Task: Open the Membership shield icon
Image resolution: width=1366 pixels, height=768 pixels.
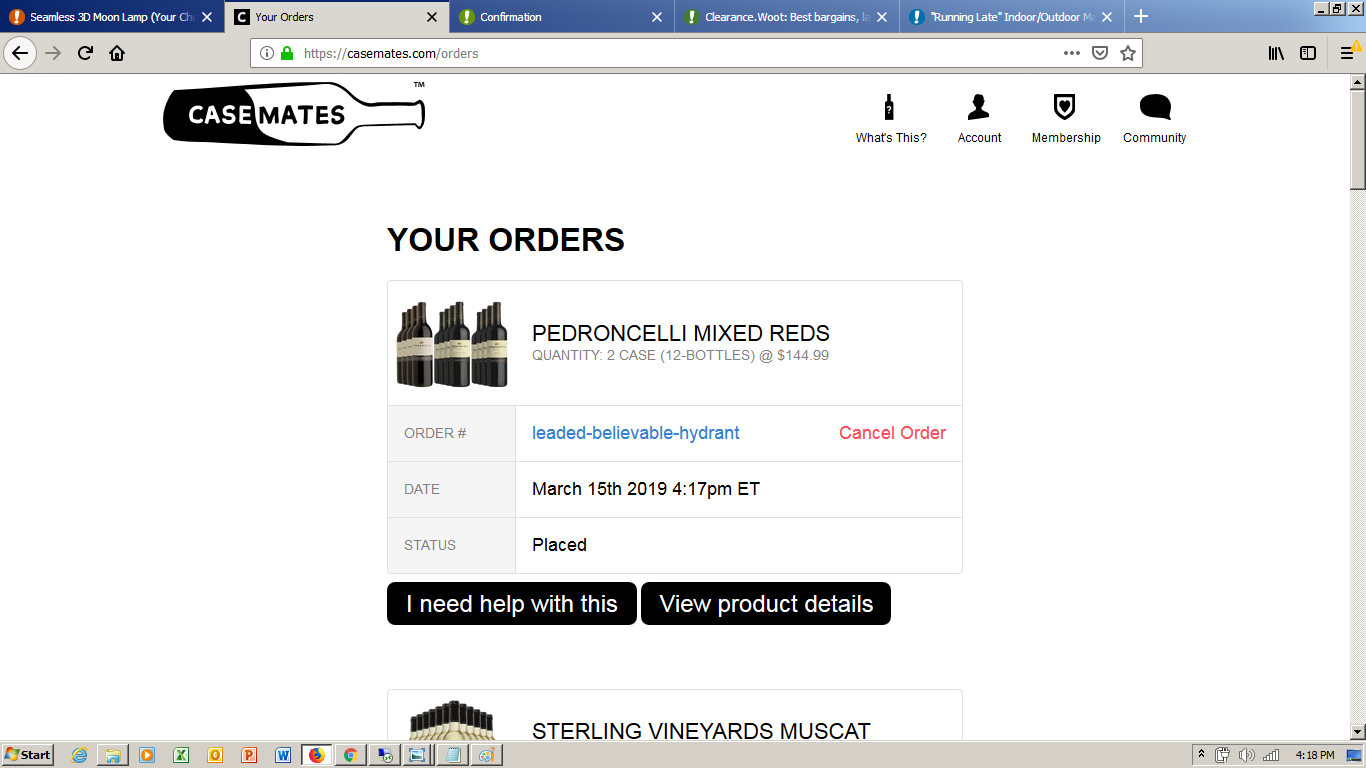Action: pos(1065,107)
